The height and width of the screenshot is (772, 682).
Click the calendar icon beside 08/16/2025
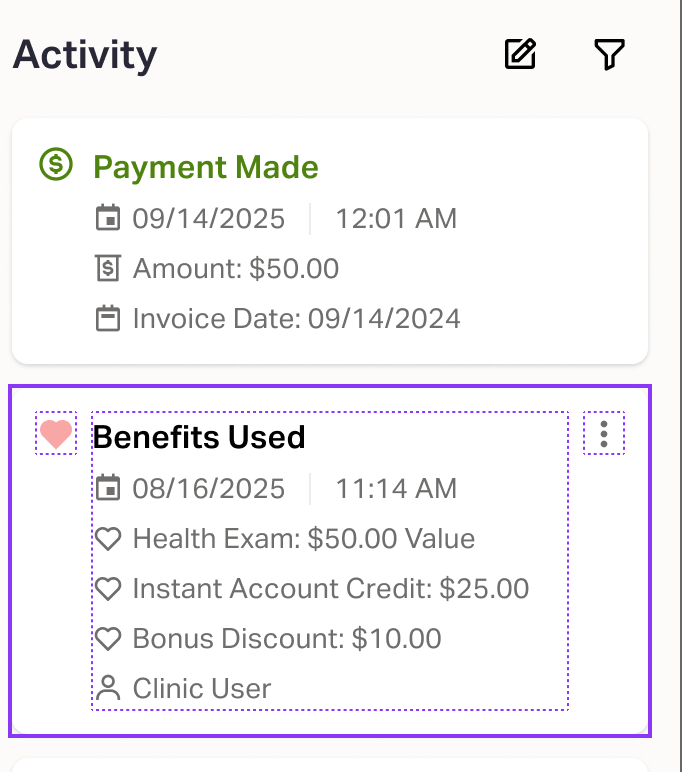pyautogui.click(x=107, y=488)
